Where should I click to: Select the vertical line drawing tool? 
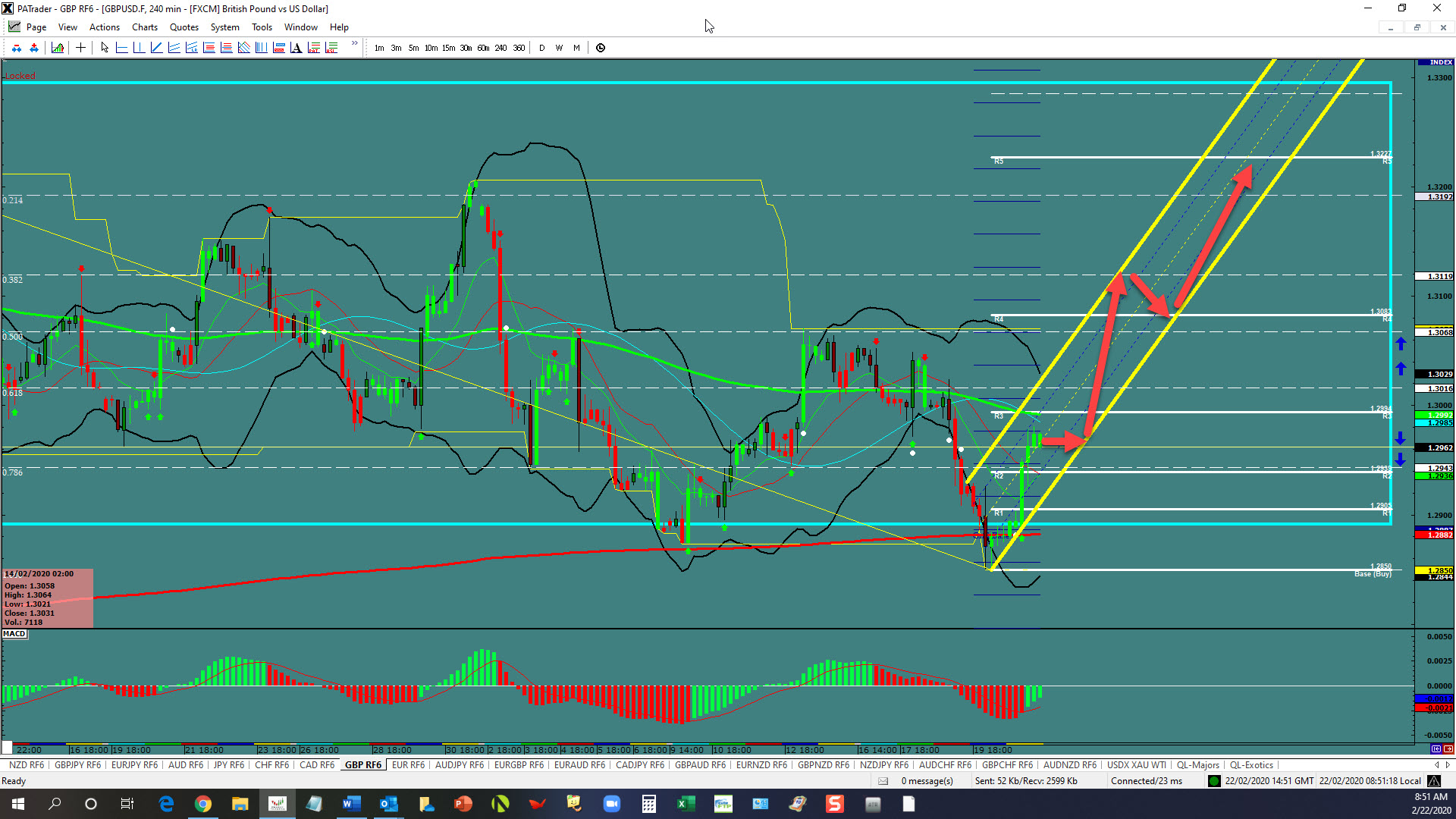point(139,48)
